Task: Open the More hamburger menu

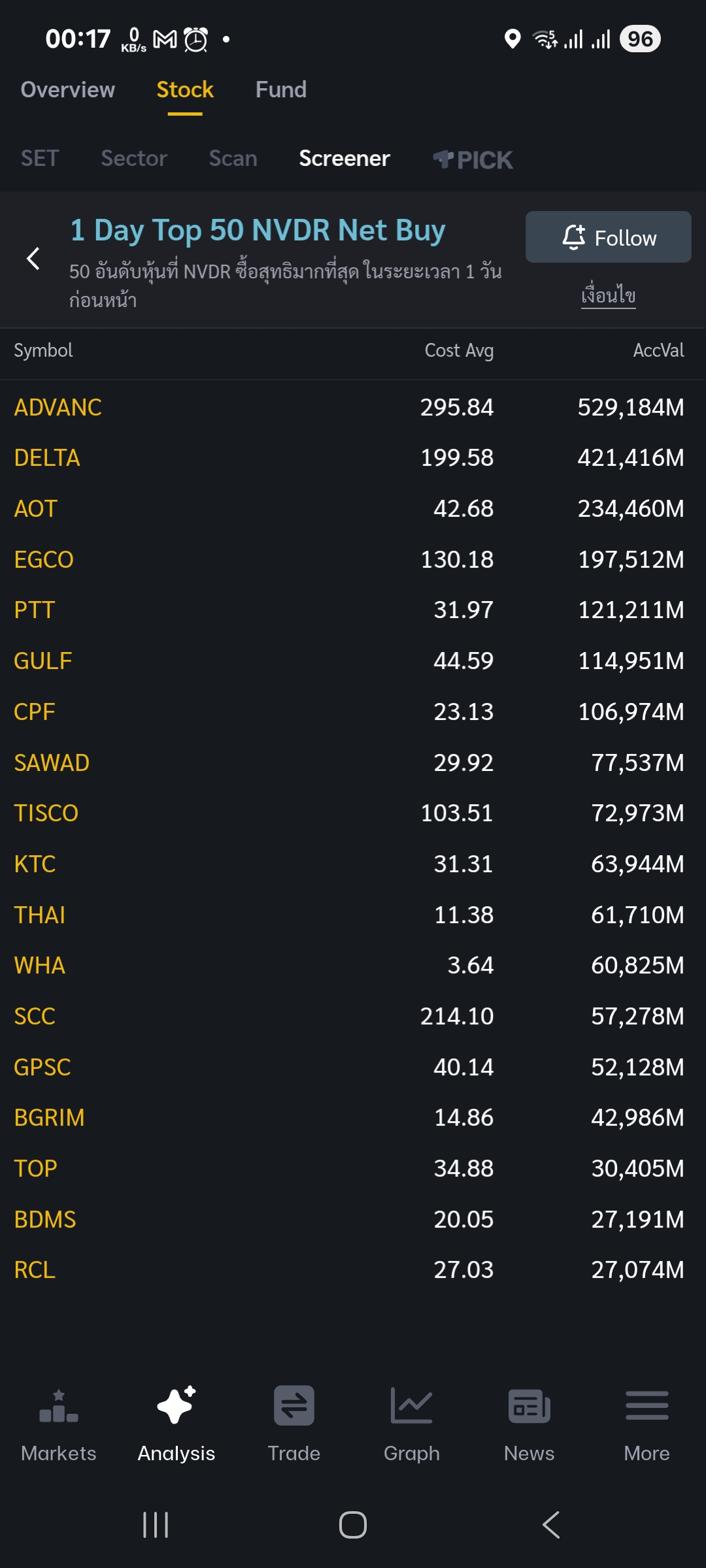Action: (x=647, y=1407)
